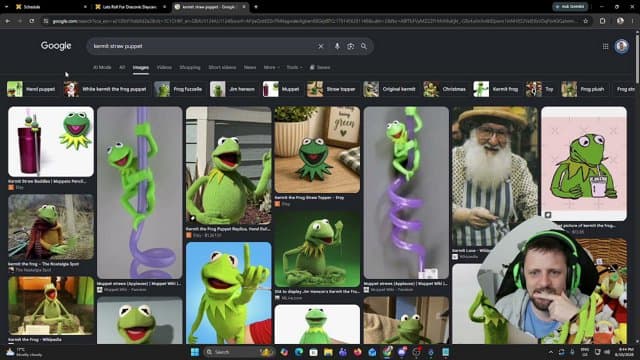The image size is (640, 360).
Task: Open Firefox from the taskbar
Action: tap(358, 352)
